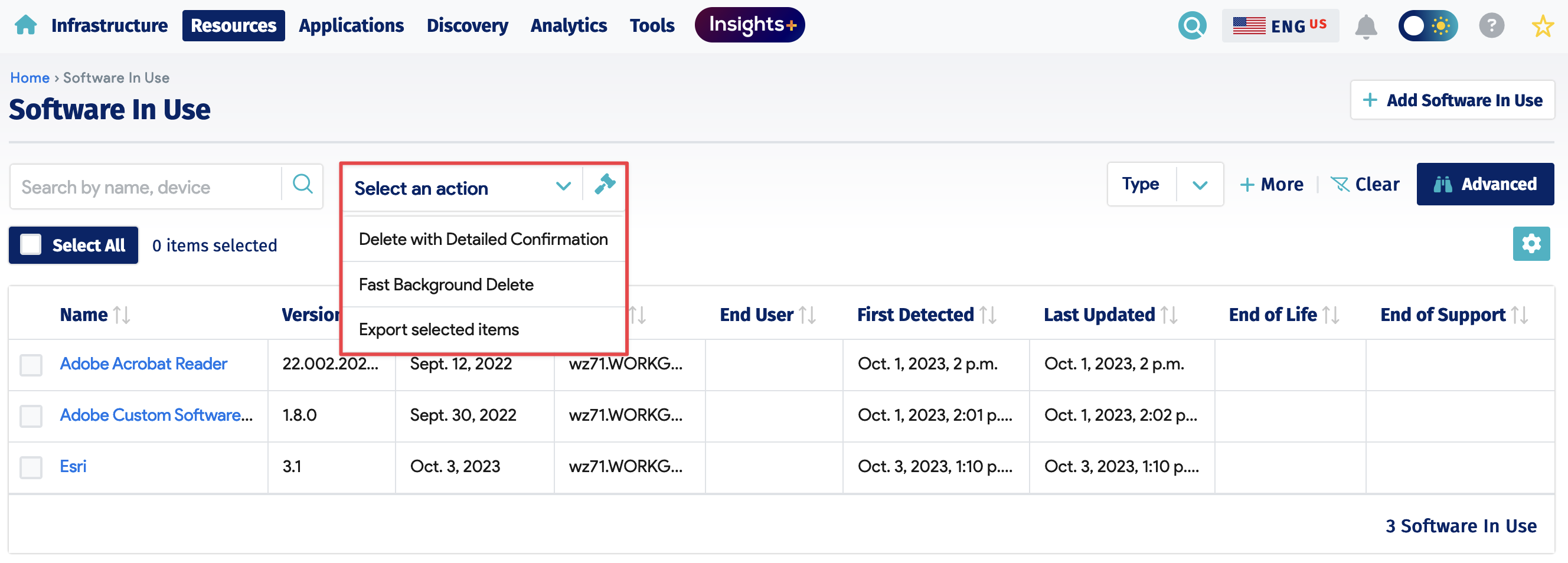Open the Tools menu
The height and width of the screenshot is (563, 1568).
(651, 25)
